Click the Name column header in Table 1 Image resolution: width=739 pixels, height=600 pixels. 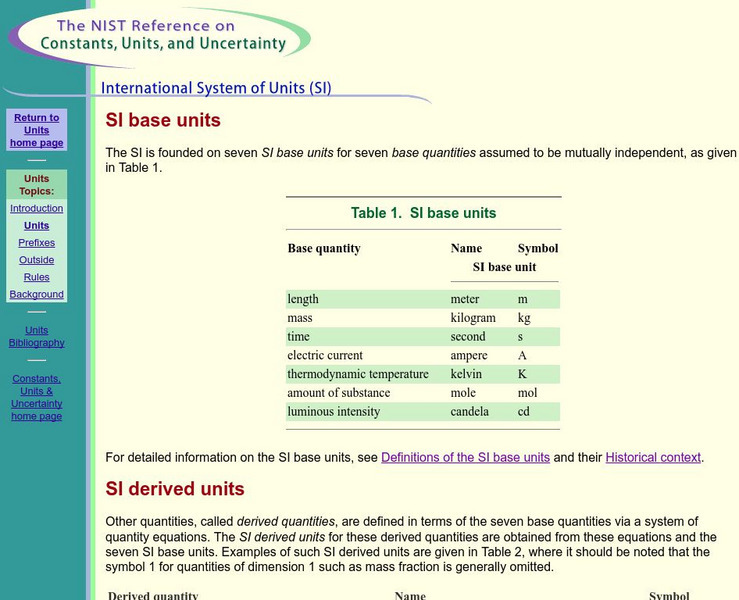pos(466,248)
